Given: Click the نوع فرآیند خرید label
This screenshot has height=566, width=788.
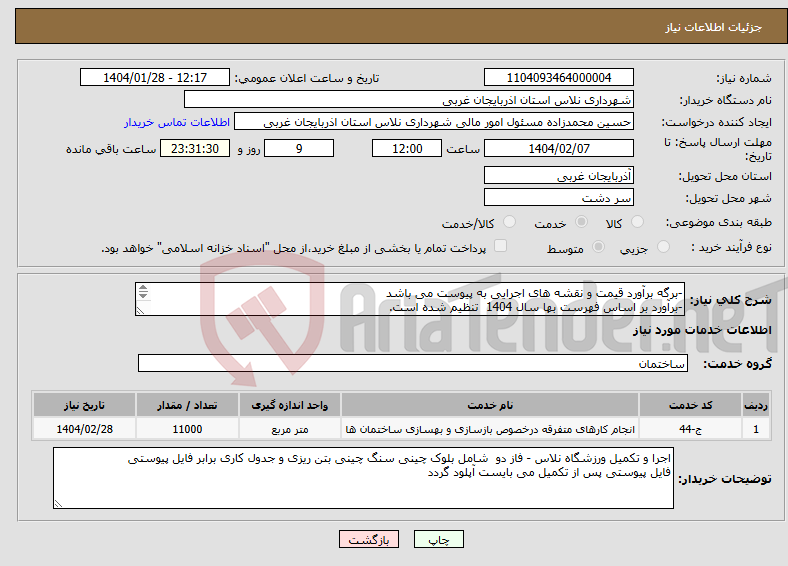Looking at the screenshot, I should point(731,247).
